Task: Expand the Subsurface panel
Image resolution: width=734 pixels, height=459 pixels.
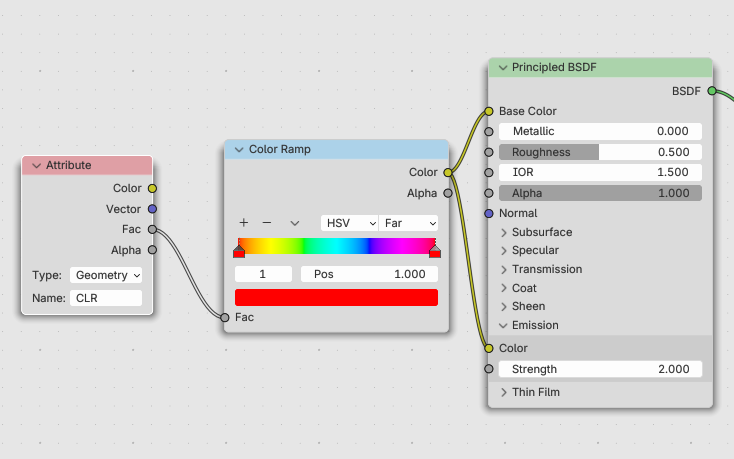Action: pos(504,233)
